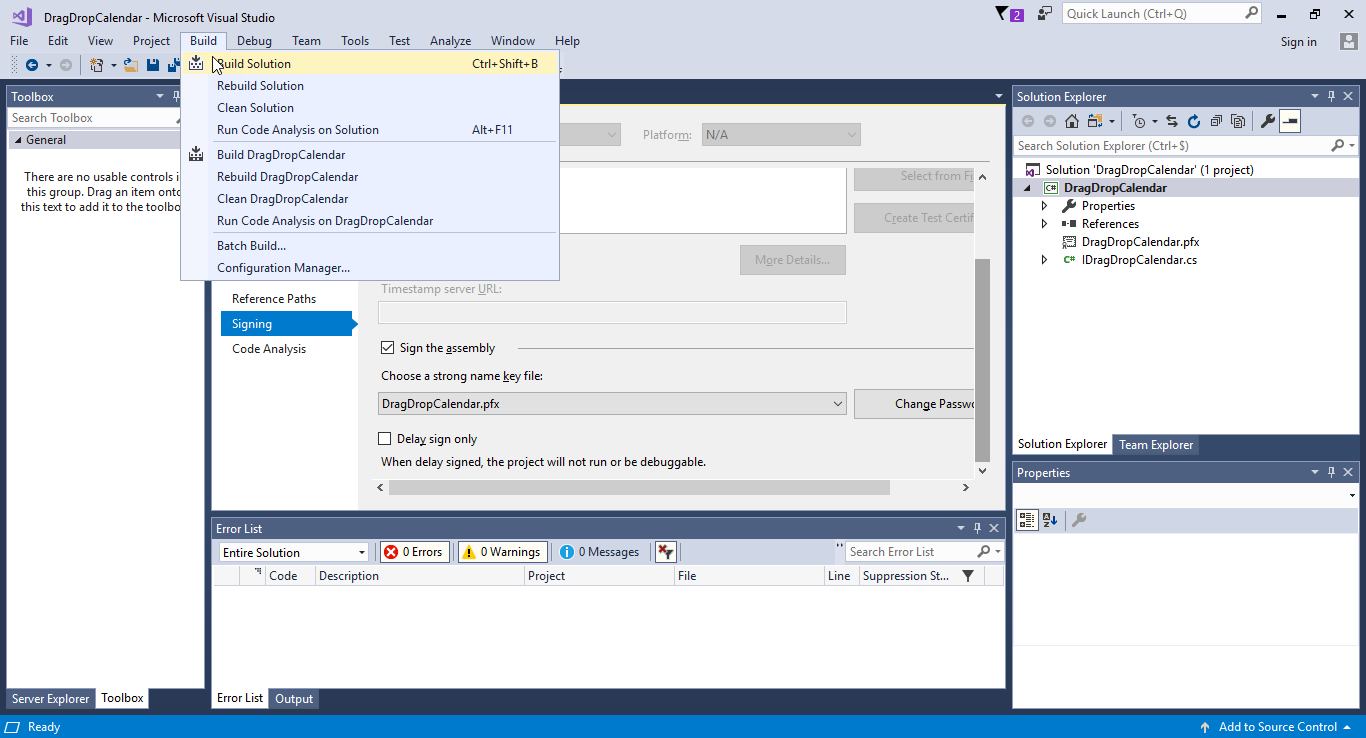This screenshot has width=1366, height=738.
Task: Open Reference Paths settings page
Action: pyautogui.click(x=274, y=299)
